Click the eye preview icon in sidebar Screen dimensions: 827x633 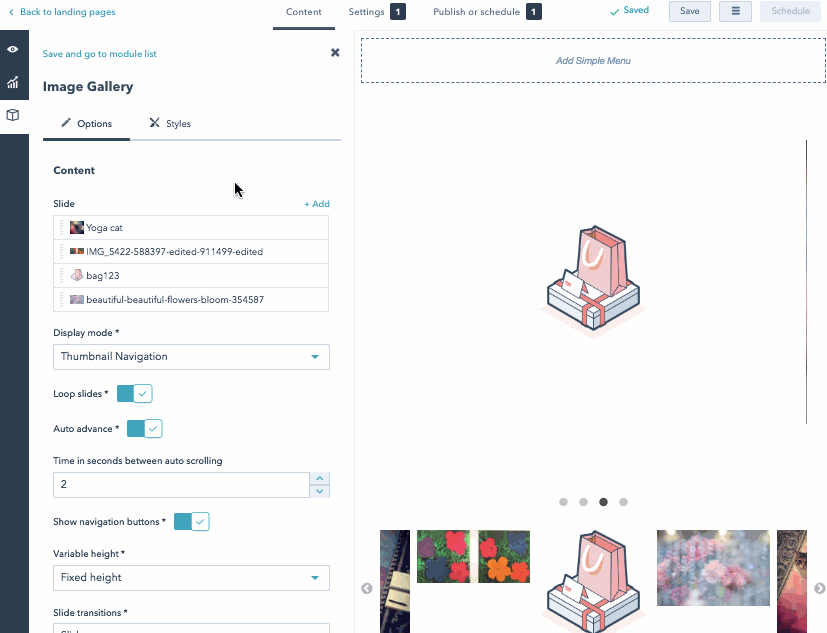(x=13, y=49)
